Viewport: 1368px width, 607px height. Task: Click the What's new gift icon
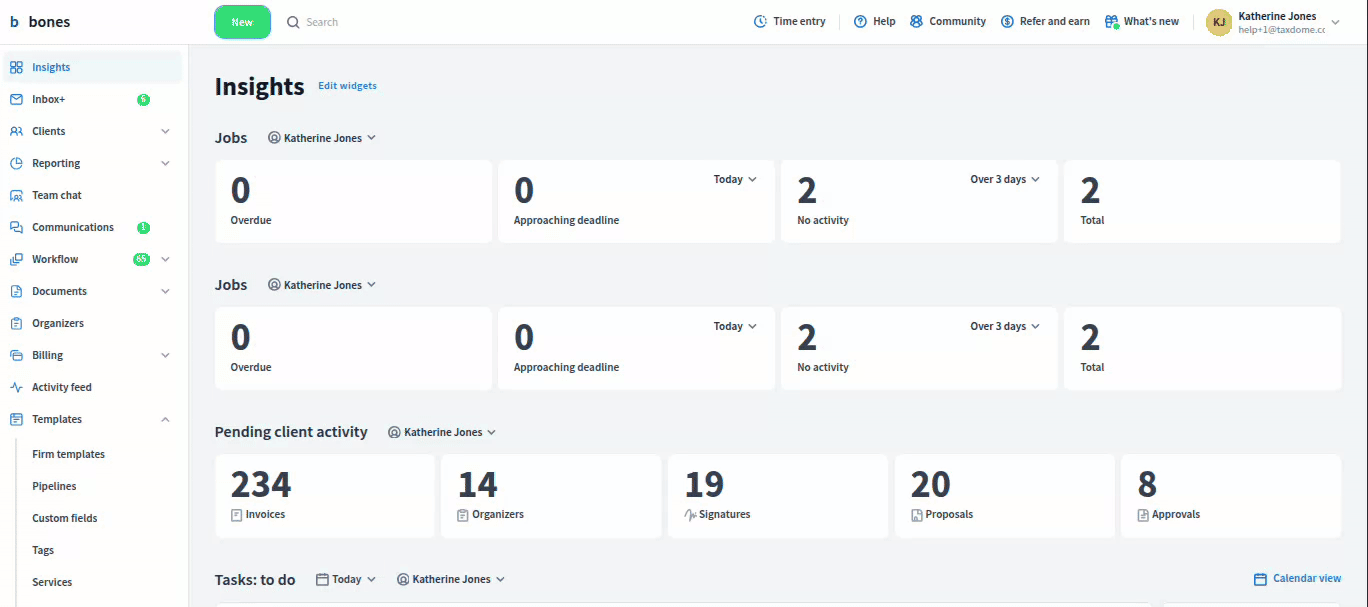pos(1112,21)
